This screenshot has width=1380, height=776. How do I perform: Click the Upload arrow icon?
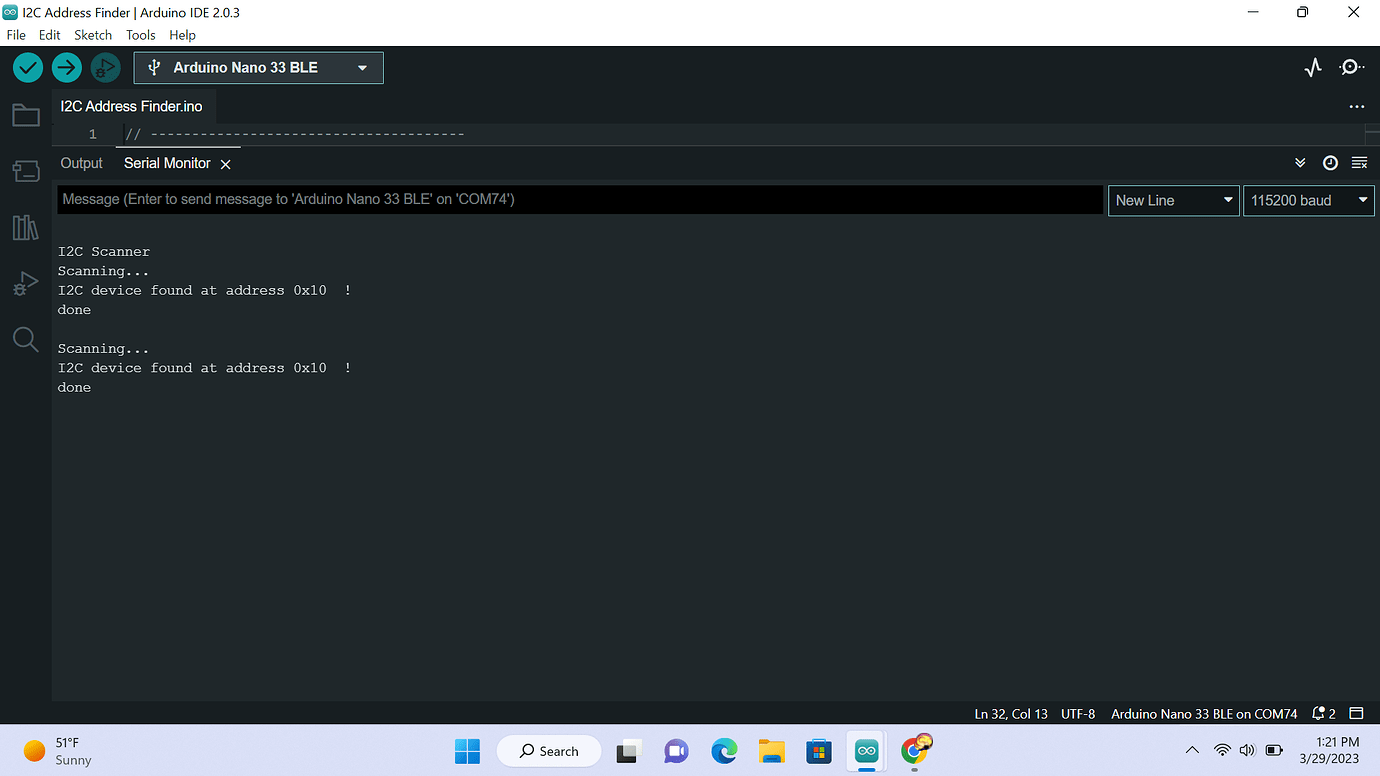point(66,67)
